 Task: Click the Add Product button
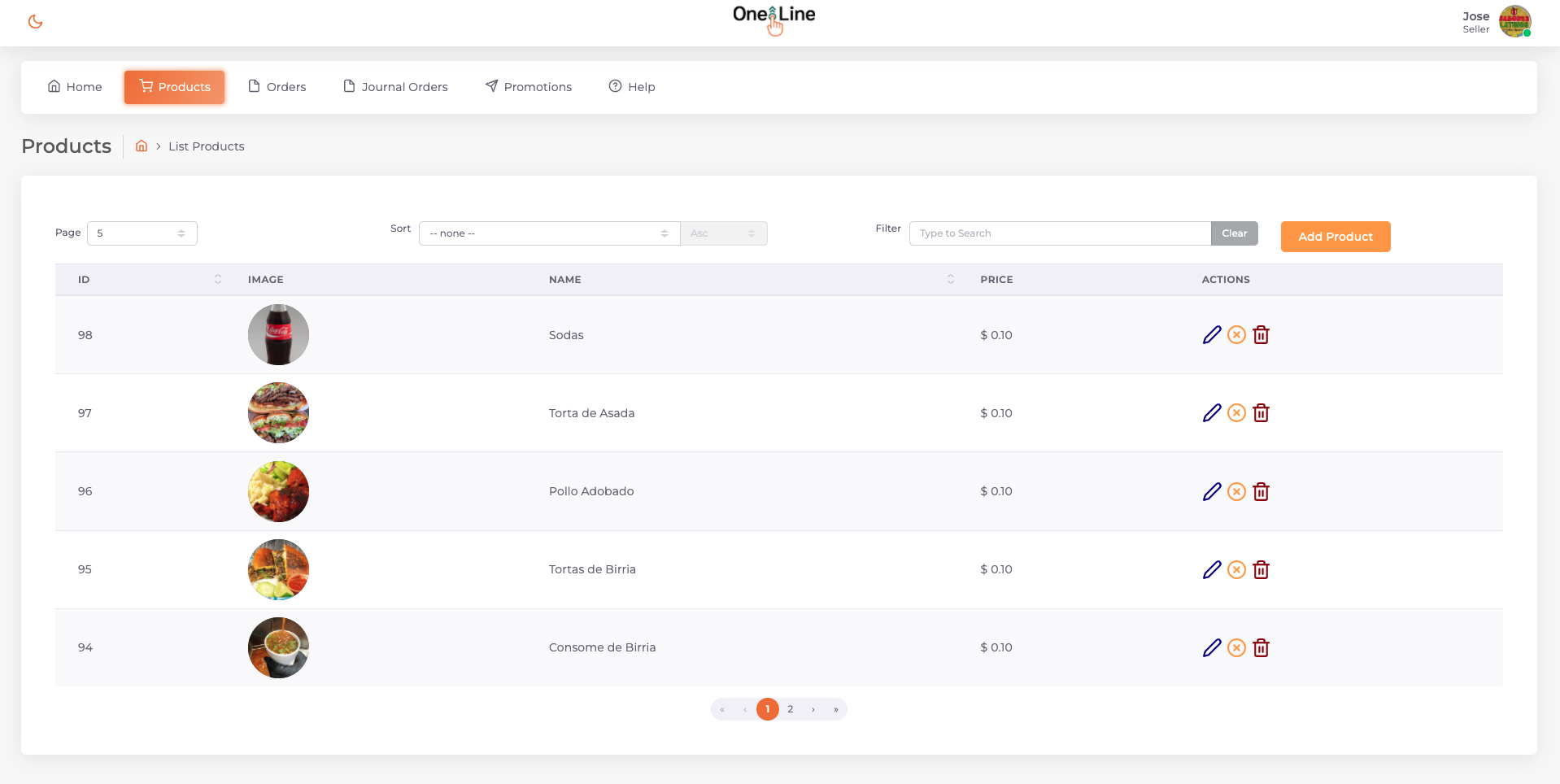point(1335,237)
